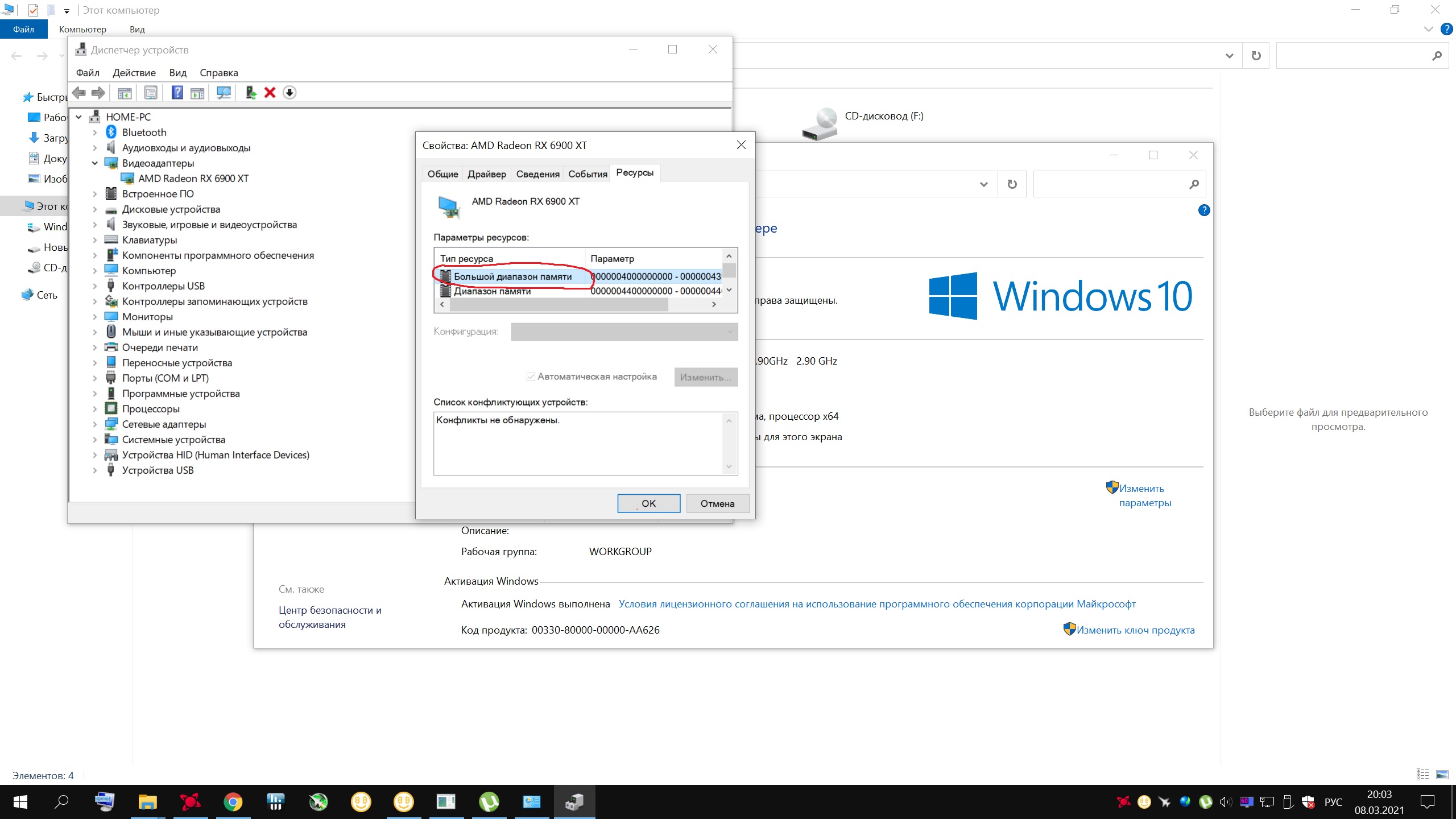1456x819 pixels.
Task: Click the show/hide console tree icon
Action: tap(125, 93)
